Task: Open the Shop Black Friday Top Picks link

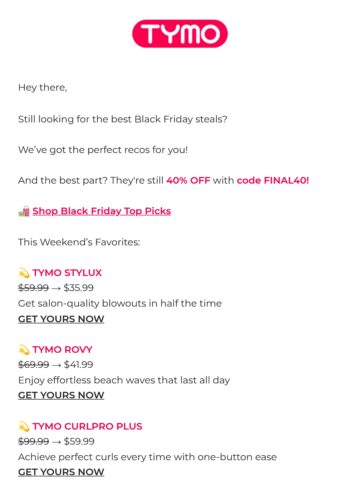Action: coord(102,211)
